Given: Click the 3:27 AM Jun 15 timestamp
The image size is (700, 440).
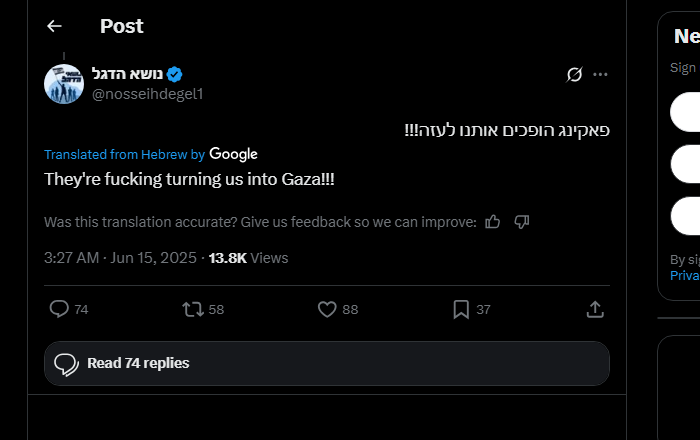Looking at the screenshot, I should [121, 258].
